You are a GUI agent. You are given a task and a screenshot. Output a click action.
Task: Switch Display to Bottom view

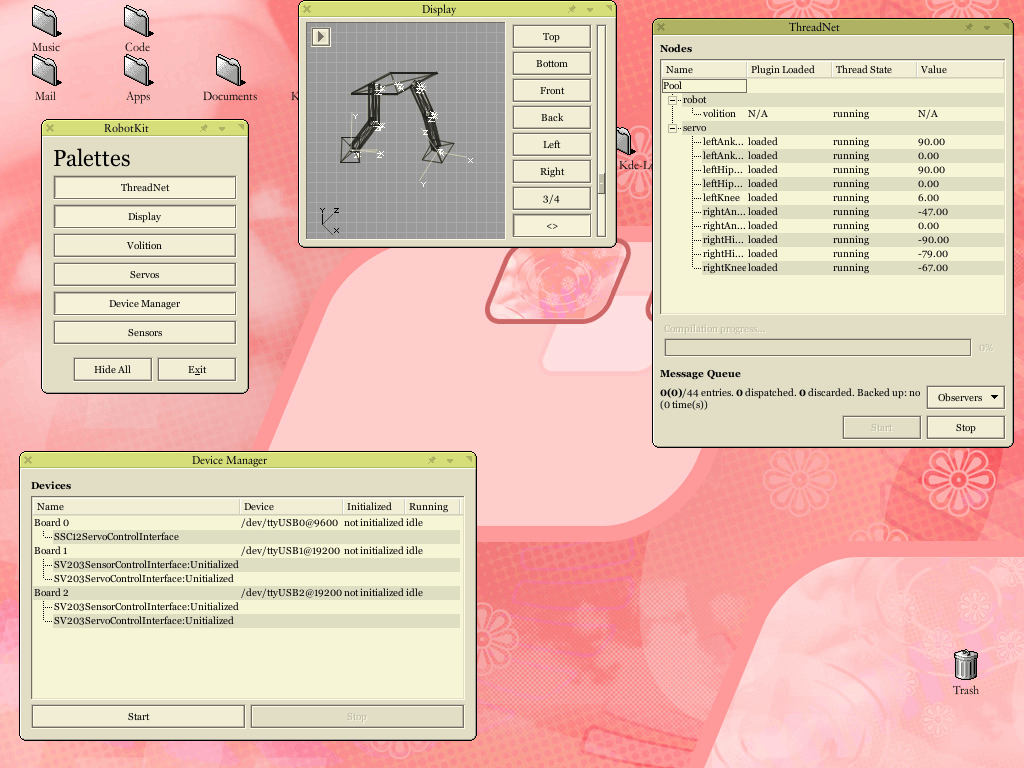[x=552, y=63]
